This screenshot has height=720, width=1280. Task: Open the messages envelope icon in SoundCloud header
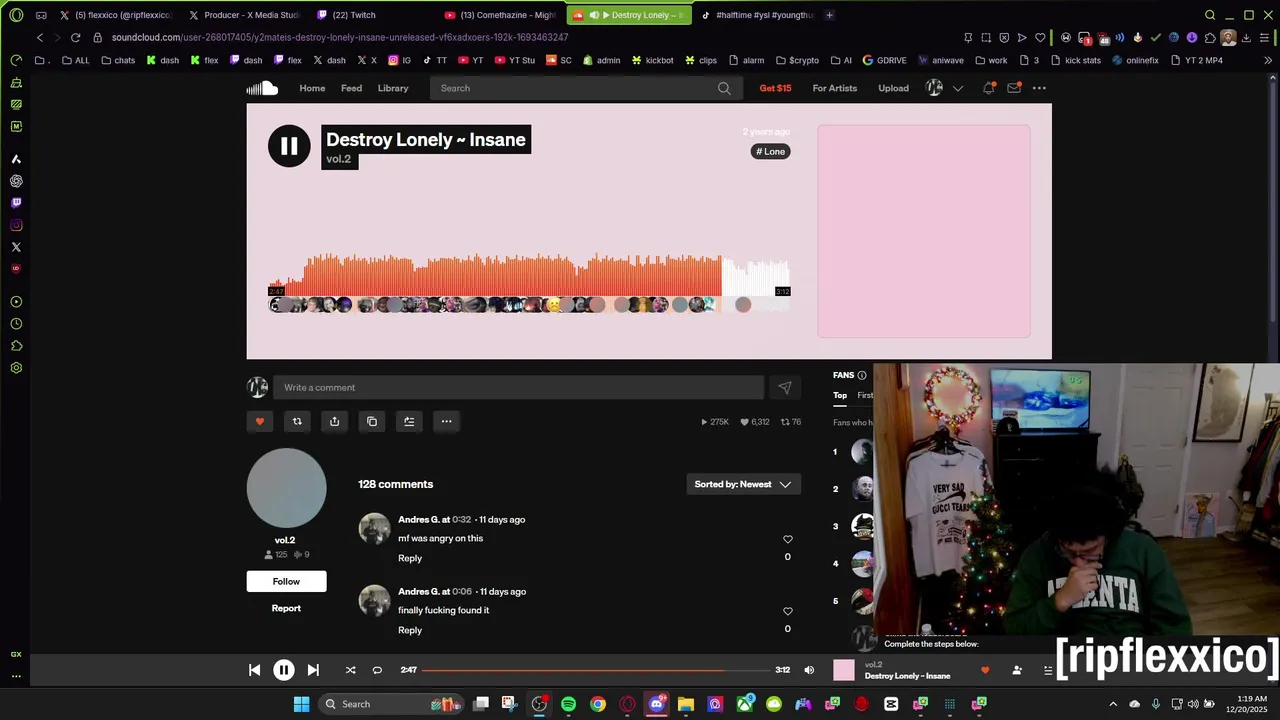point(1014,88)
